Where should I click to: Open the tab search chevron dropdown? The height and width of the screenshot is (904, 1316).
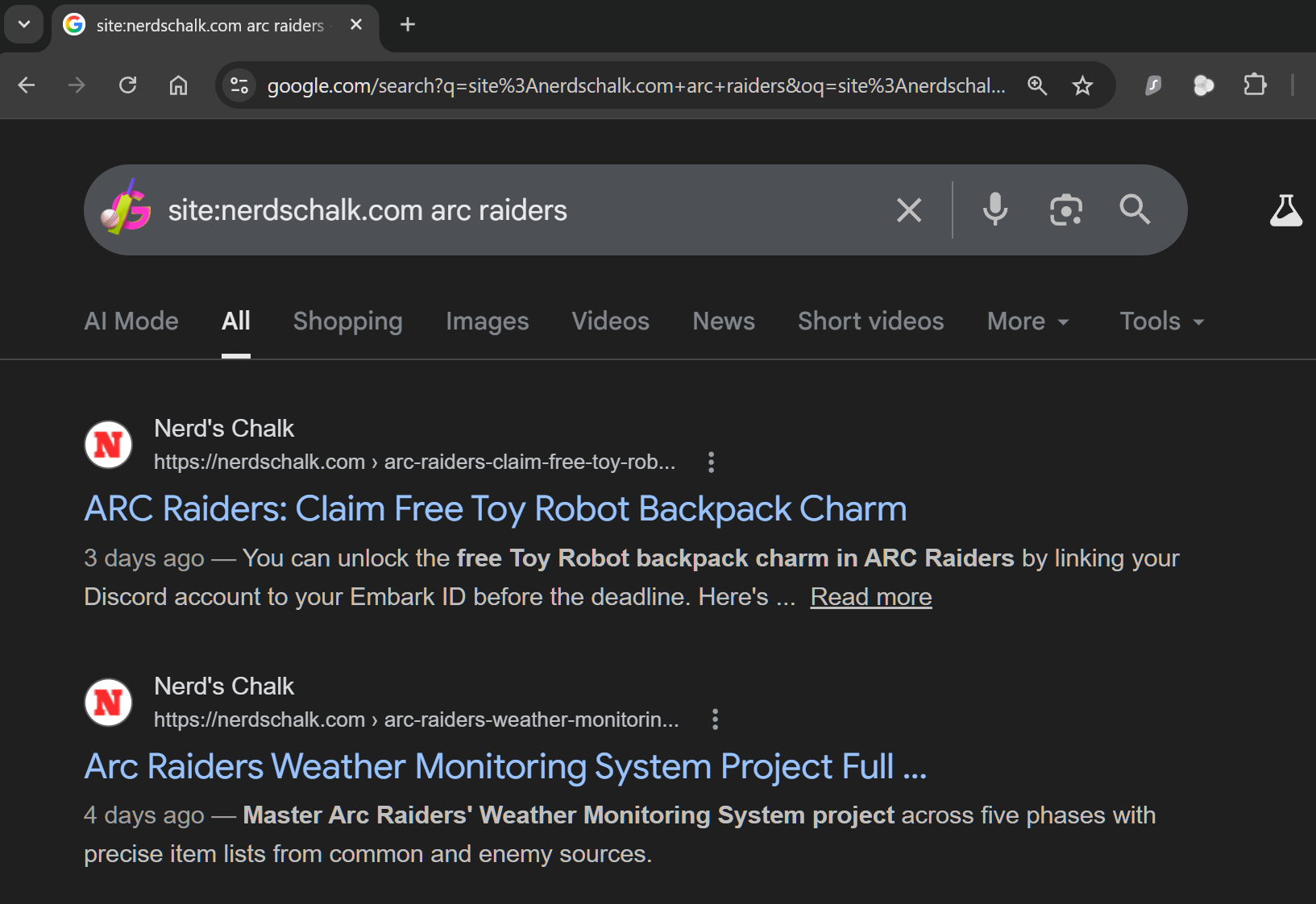click(24, 24)
